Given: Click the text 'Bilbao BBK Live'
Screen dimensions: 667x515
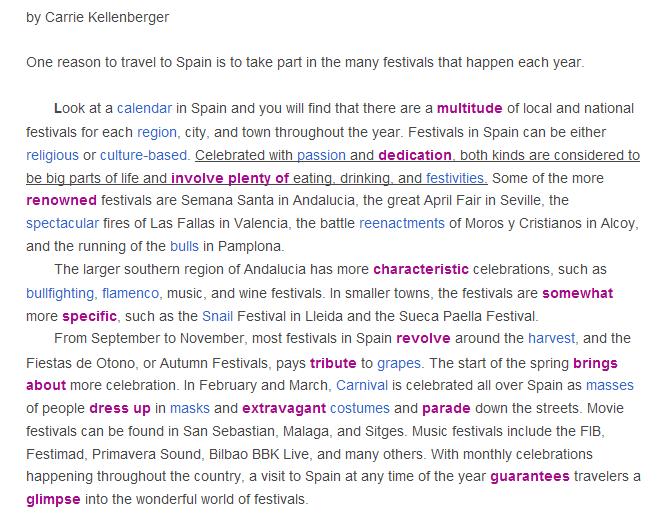Looking at the screenshot, I should coord(259,454).
